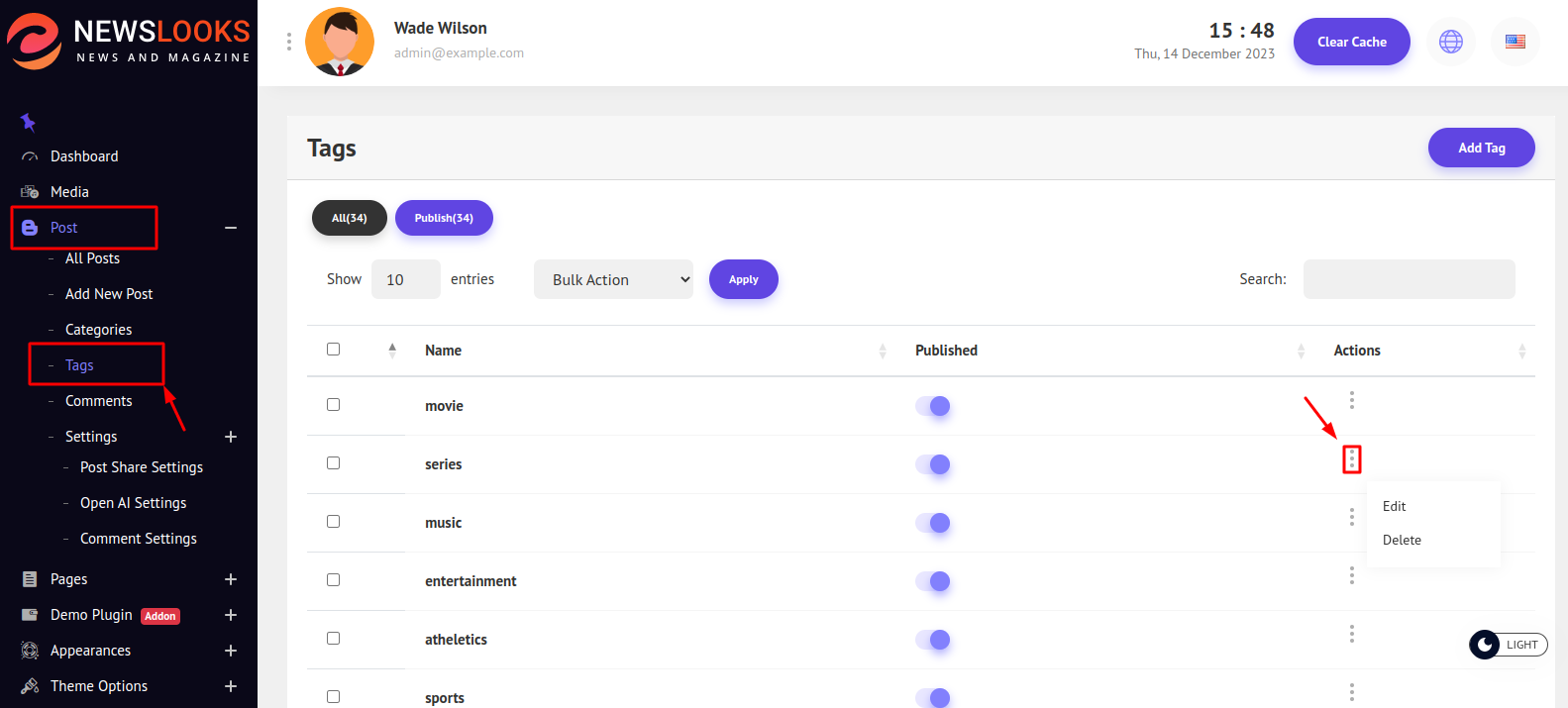Click the Wade Wilson profile avatar
This screenshot has width=1568, height=708.
click(340, 42)
